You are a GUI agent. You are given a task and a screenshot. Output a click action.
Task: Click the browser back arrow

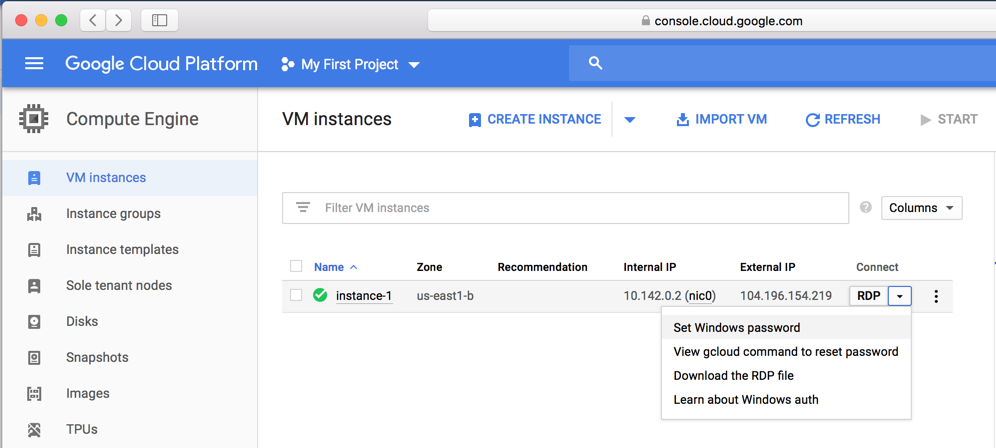(x=93, y=20)
